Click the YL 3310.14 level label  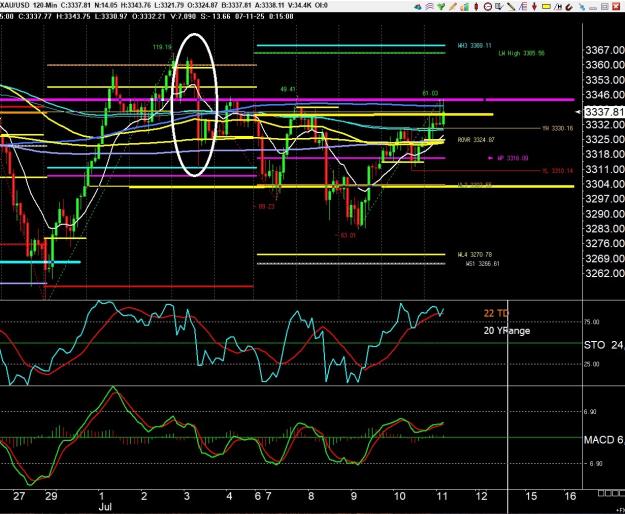pyautogui.click(x=557, y=171)
